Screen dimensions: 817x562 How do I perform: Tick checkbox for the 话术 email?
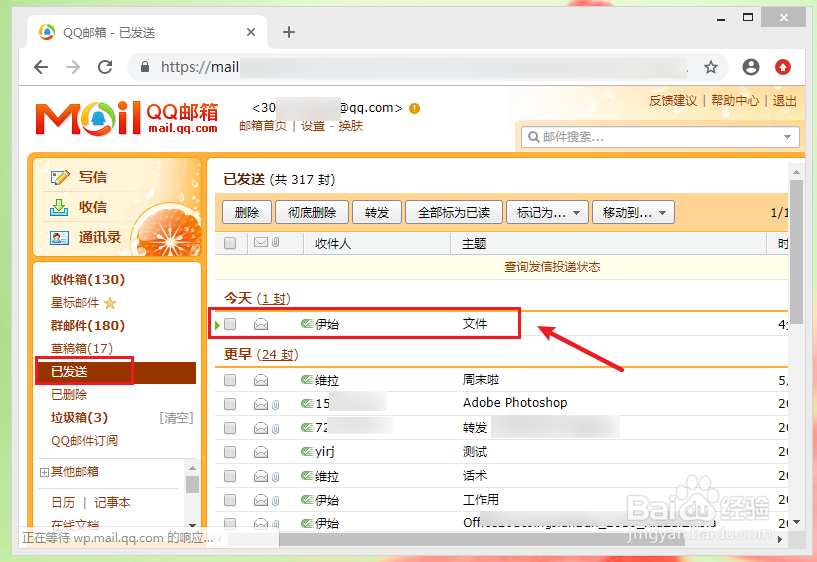point(230,476)
